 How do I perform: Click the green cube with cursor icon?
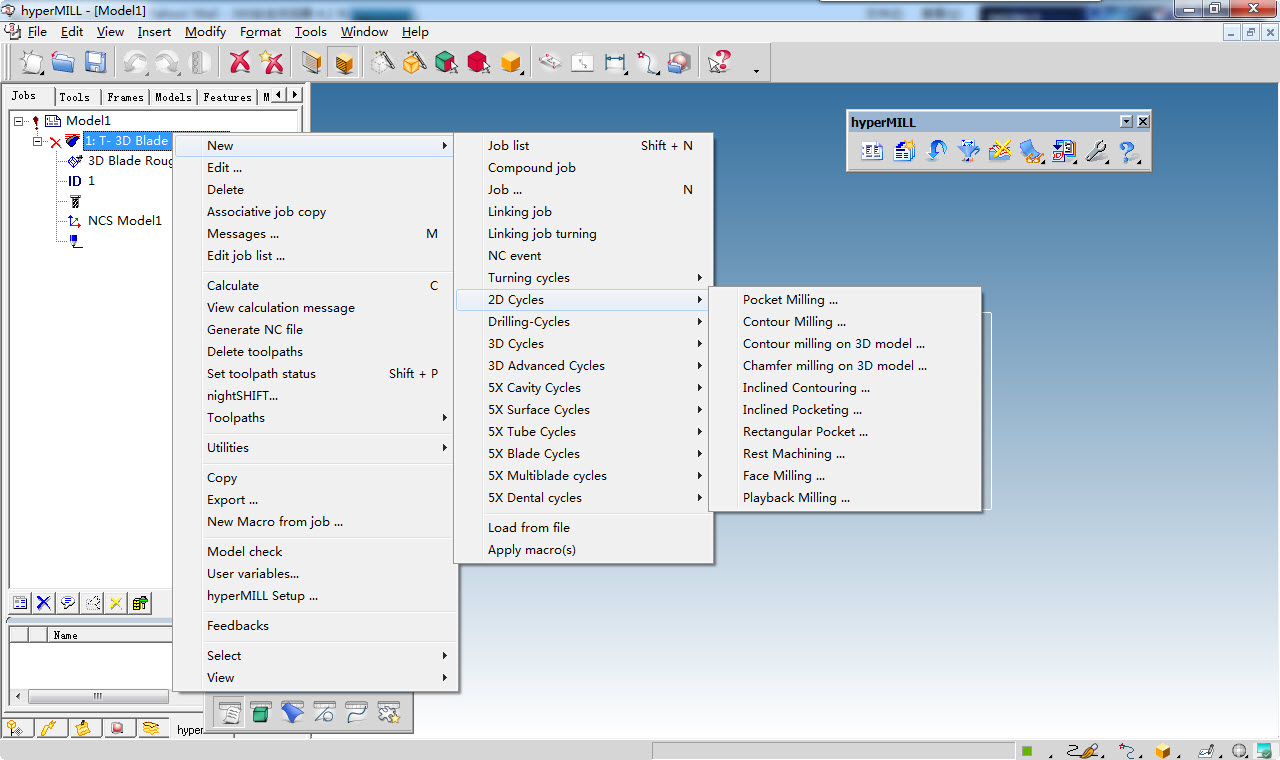click(x=446, y=62)
